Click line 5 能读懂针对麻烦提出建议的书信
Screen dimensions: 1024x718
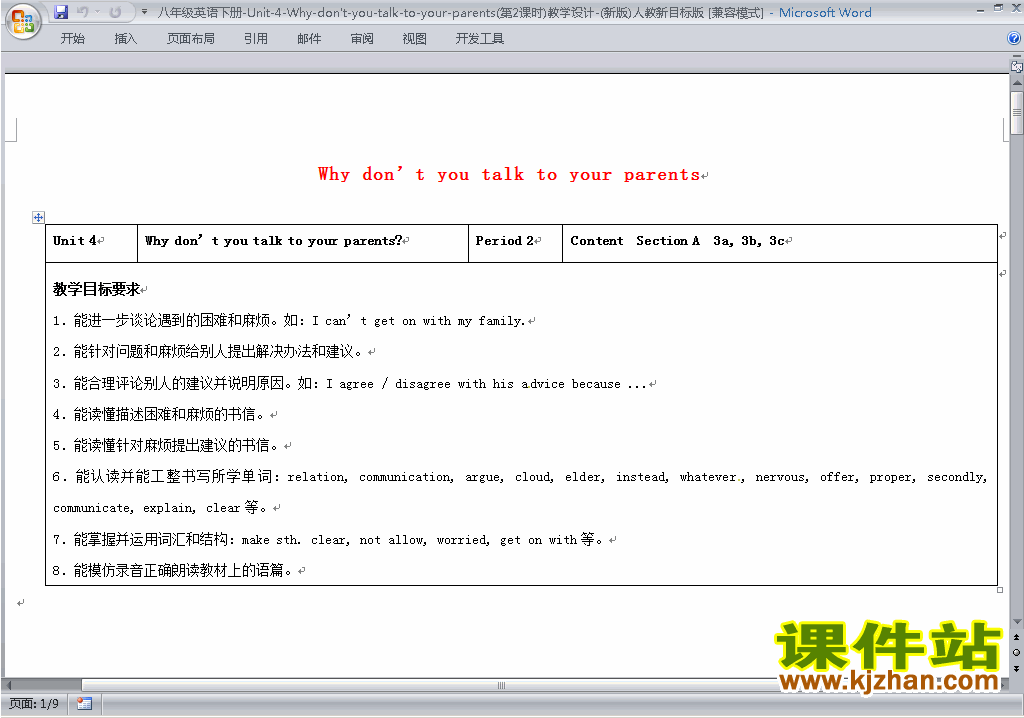[x=166, y=446]
